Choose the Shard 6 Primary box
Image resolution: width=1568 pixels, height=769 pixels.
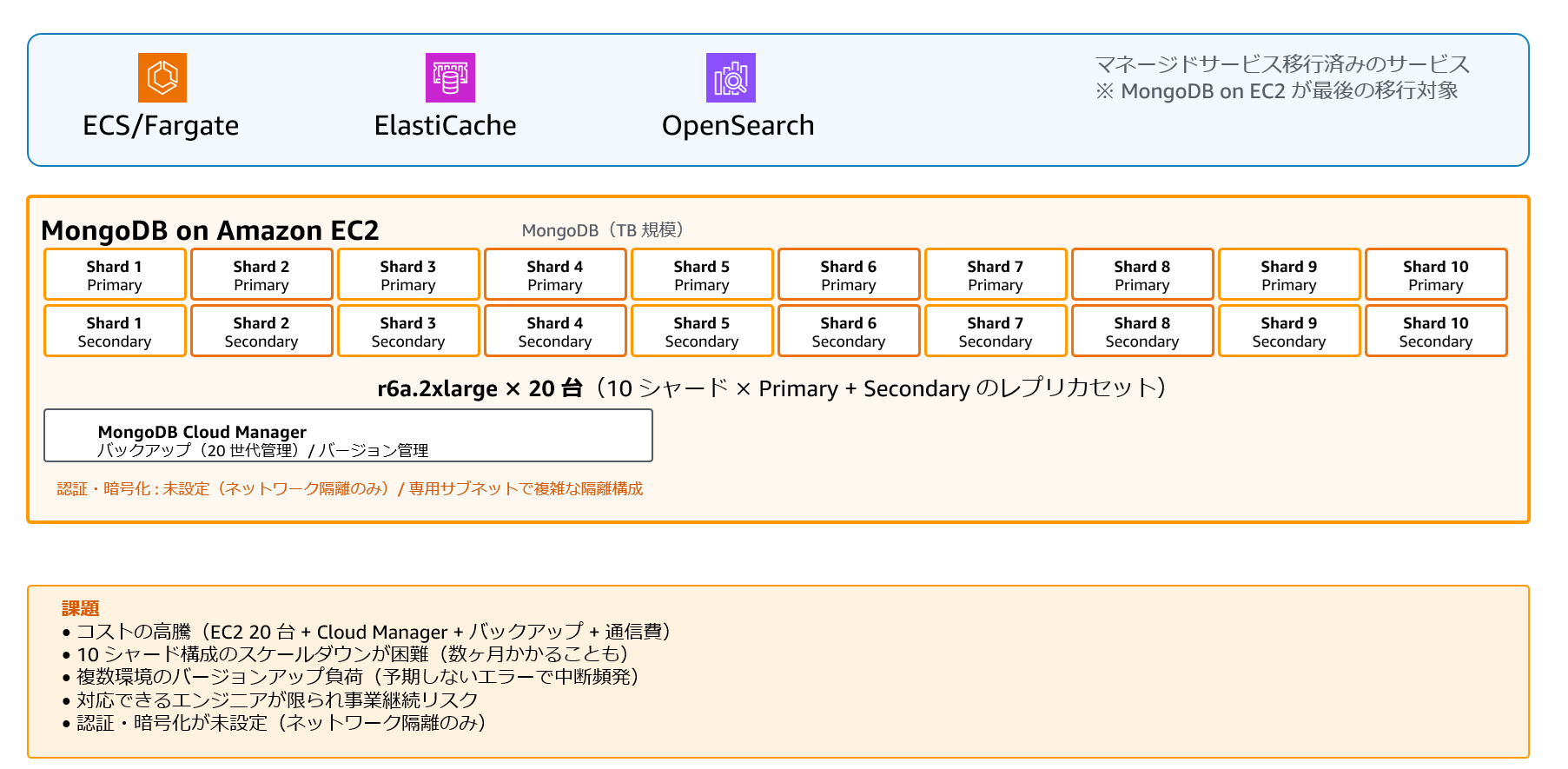849,275
